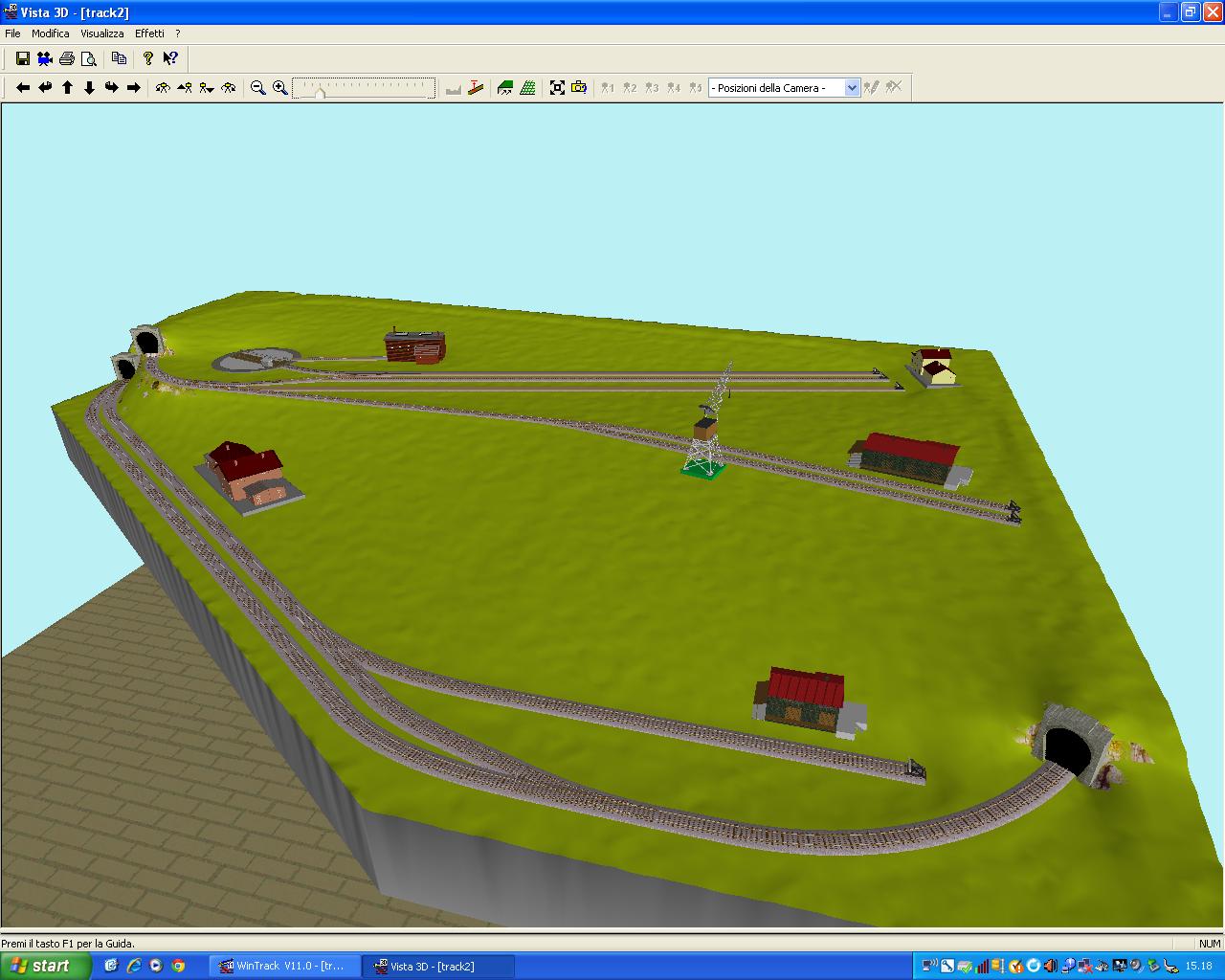Click Vista 3D - [track2] taskbar button
The image size is (1225, 980).
click(438, 966)
